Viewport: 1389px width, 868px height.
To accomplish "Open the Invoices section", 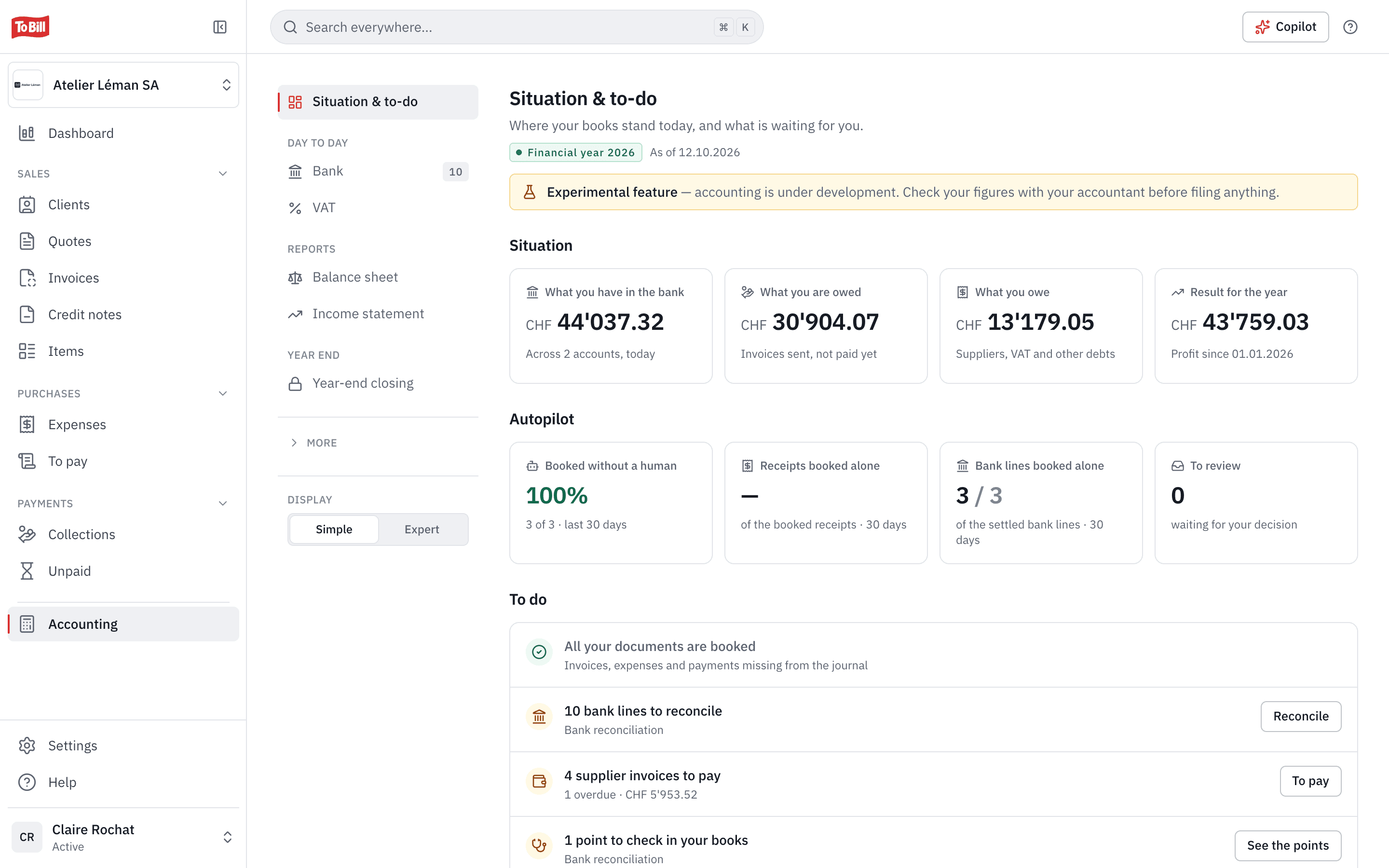I will (123, 278).
